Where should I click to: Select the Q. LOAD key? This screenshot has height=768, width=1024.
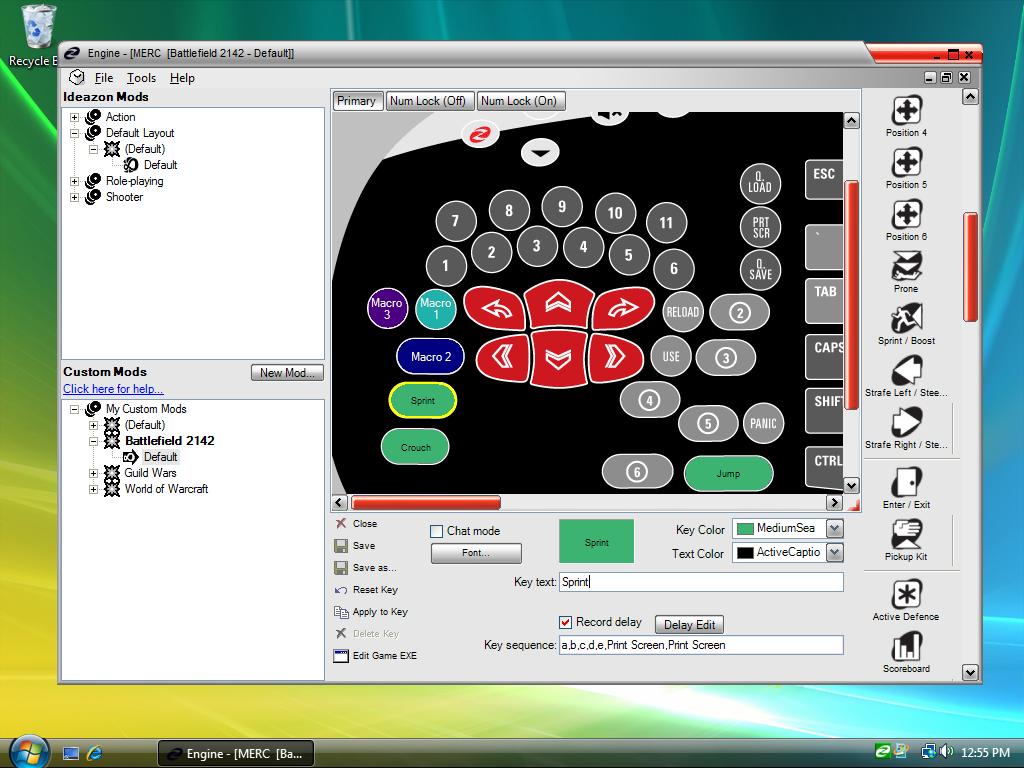click(761, 182)
